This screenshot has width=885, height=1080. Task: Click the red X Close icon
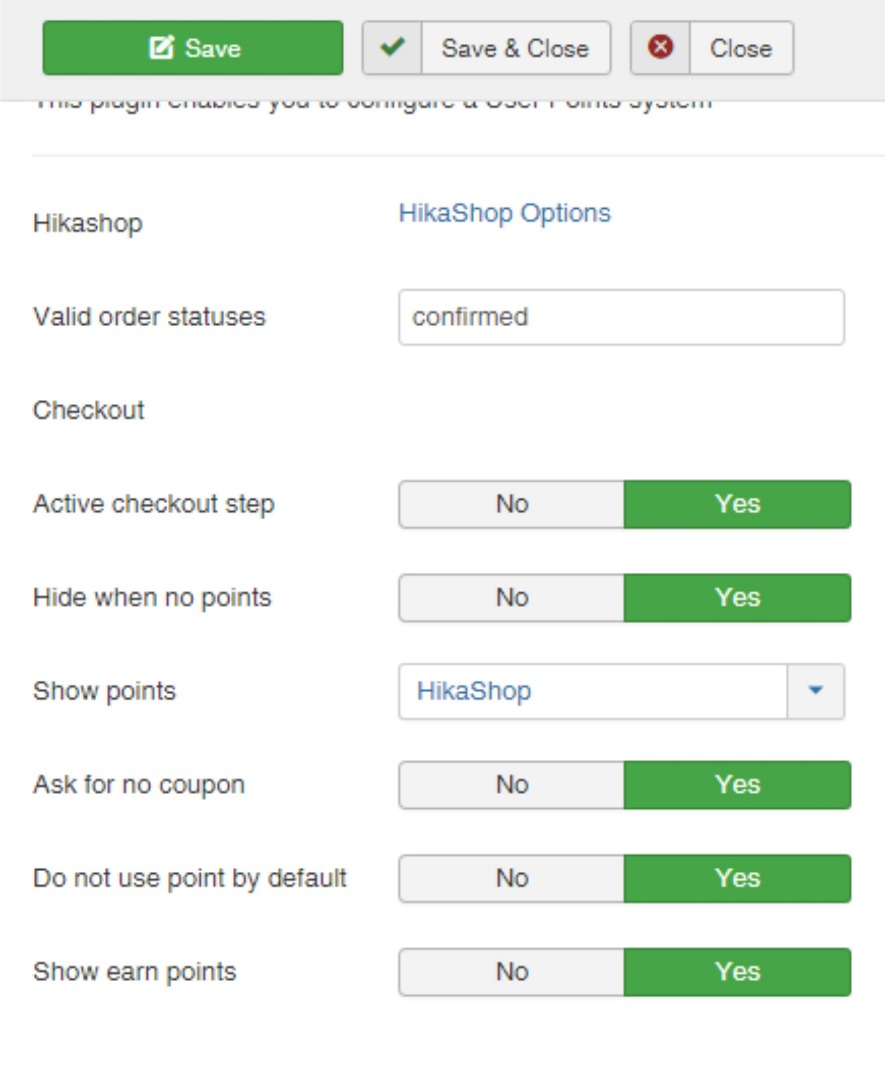click(661, 48)
